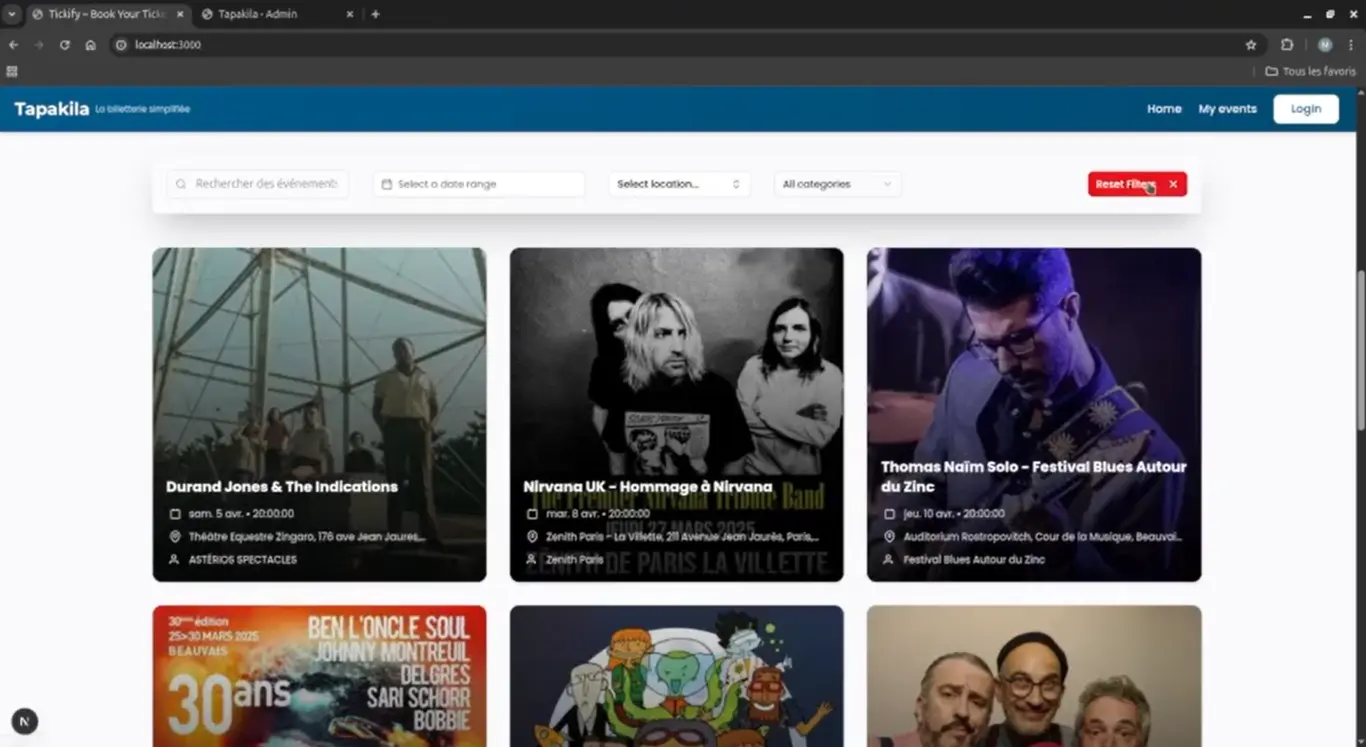Click the Zenith Paris organizer text
Image resolution: width=1366 pixels, height=747 pixels.
(x=575, y=560)
